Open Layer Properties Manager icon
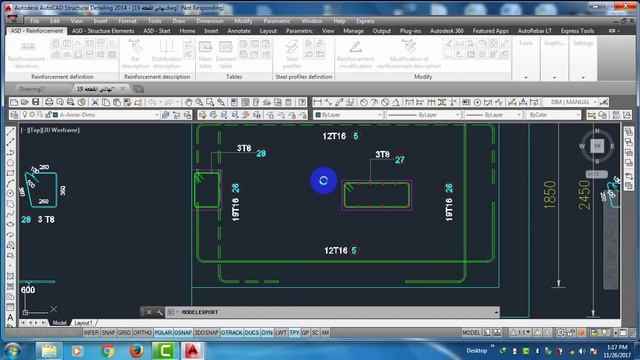Screen dimensions: 640x360 pos(14,115)
